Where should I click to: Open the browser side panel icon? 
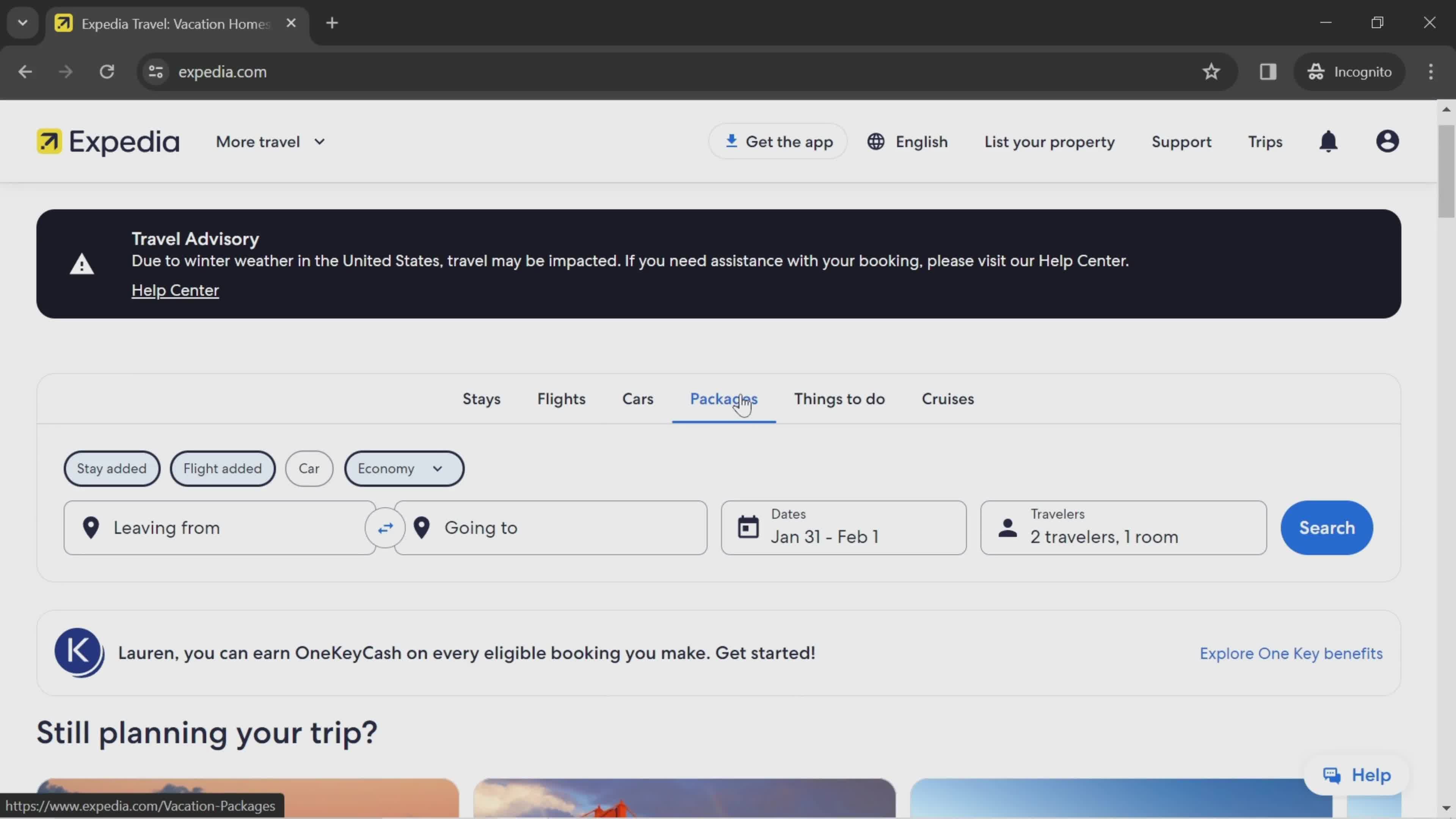[x=1268, y=72]
